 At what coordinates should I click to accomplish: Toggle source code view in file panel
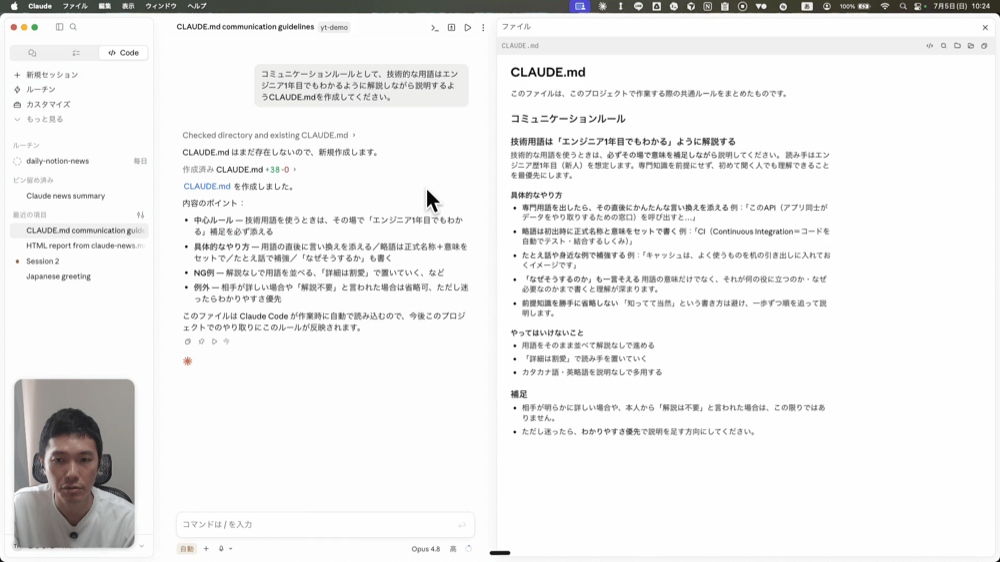(930, 46)
